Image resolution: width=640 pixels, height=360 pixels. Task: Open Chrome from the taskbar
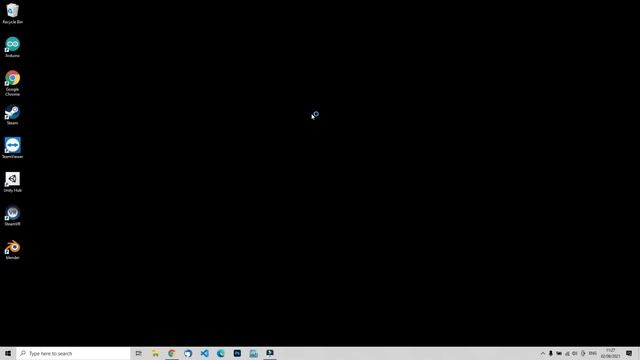171,353
